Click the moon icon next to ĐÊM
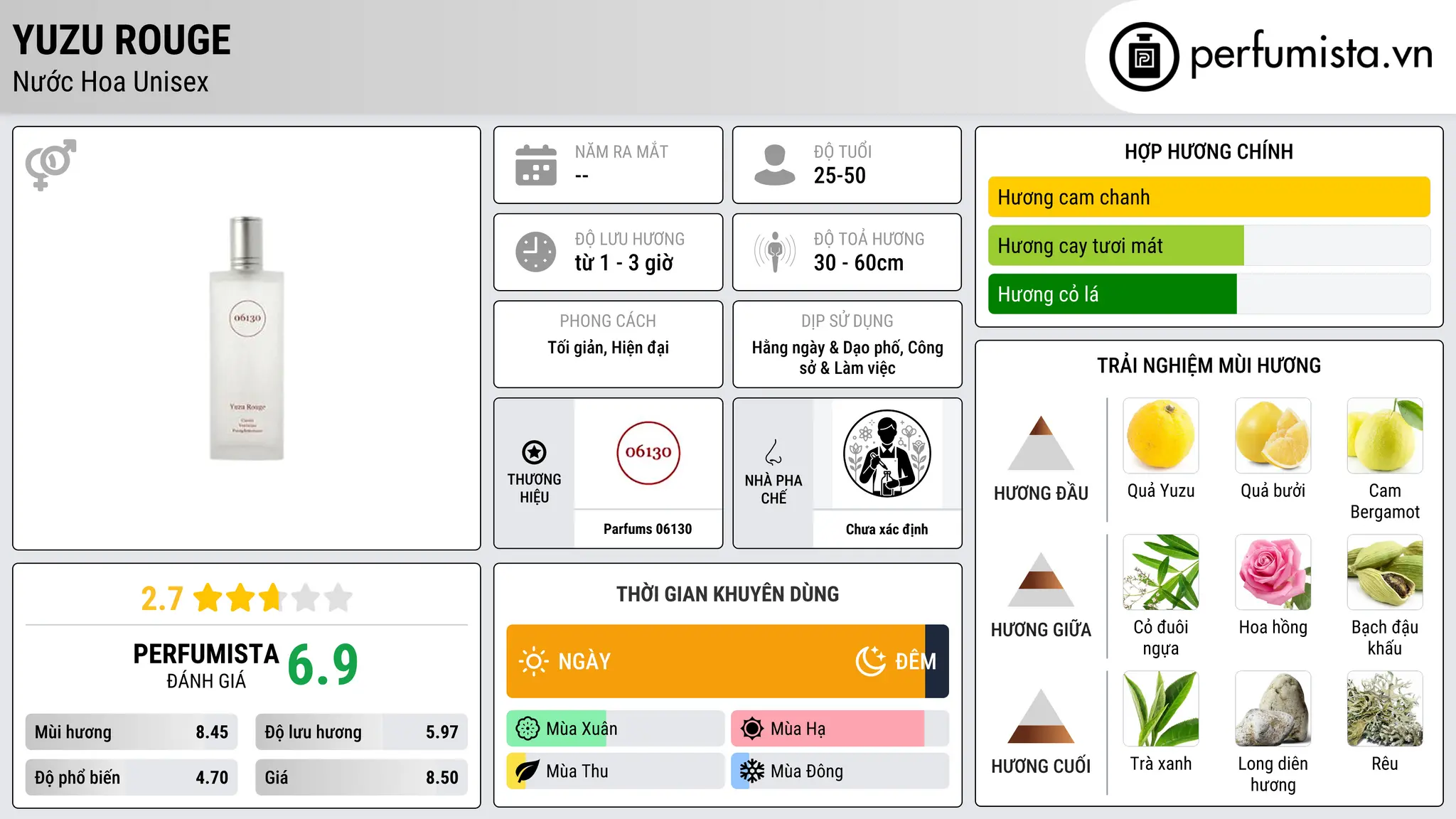The width and height of the screenshot is (1456, 819). 871,661
